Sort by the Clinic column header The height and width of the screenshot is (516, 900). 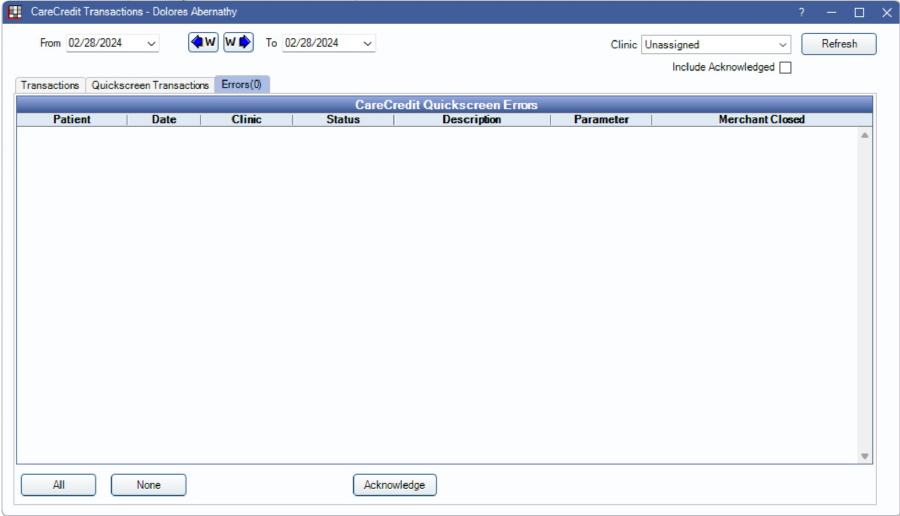(x=247, y=119)
